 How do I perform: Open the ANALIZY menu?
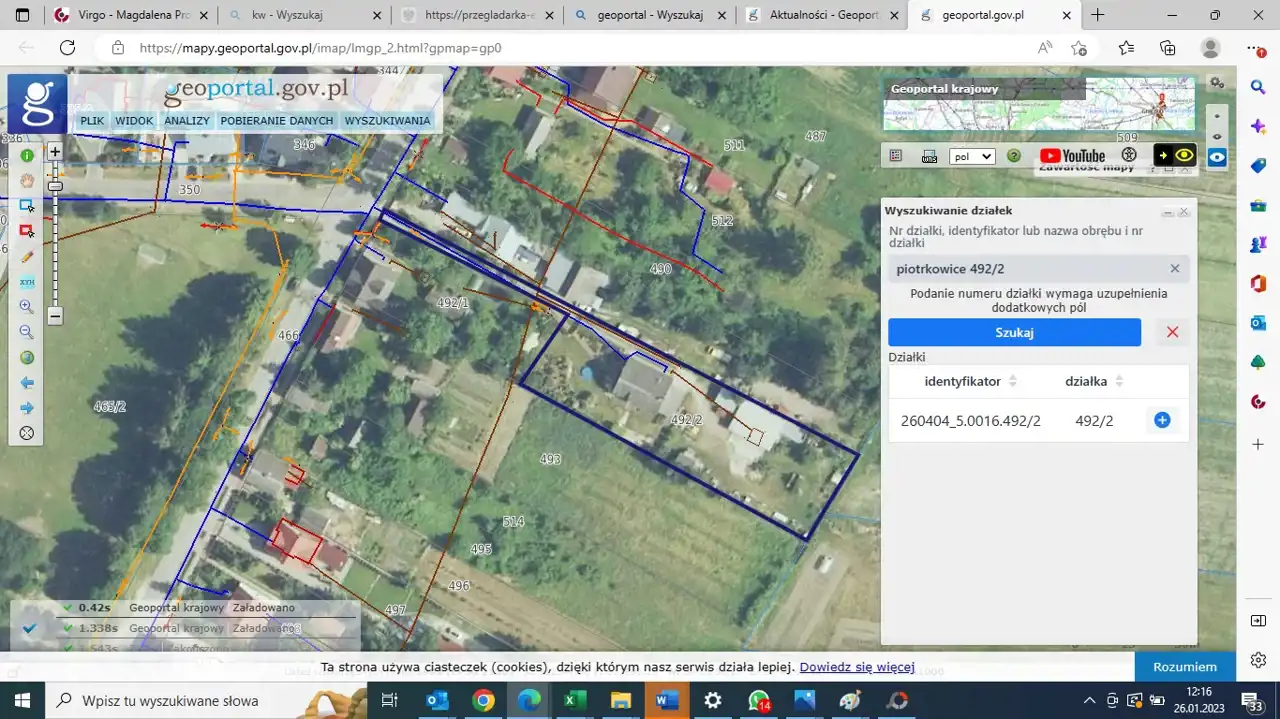pyautogui.click(x=187, y=121)
